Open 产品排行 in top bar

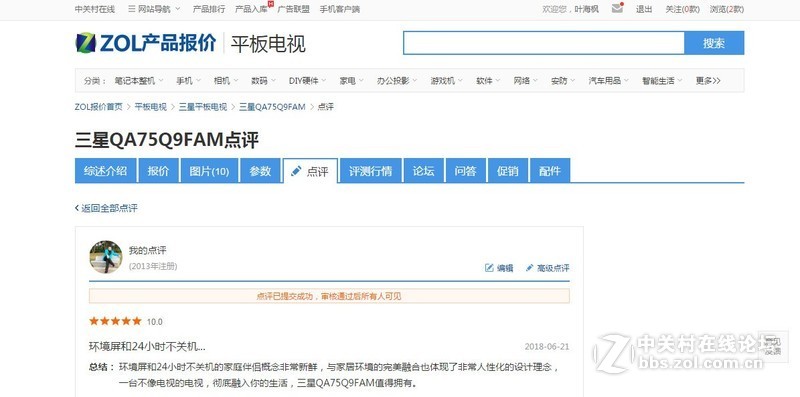tap(209, 9)
